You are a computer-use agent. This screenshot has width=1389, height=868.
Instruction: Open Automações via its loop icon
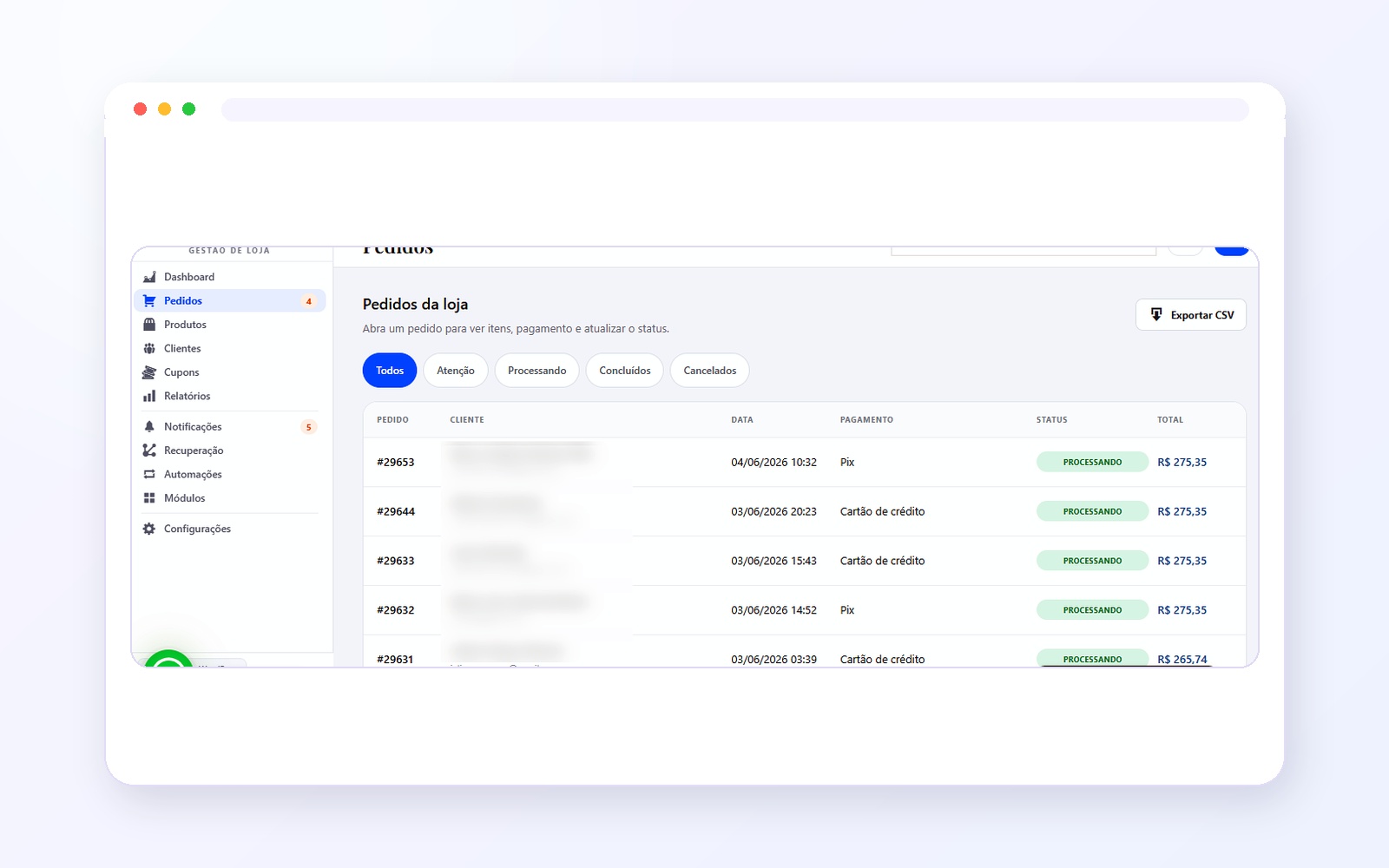[x=149, y=474]
